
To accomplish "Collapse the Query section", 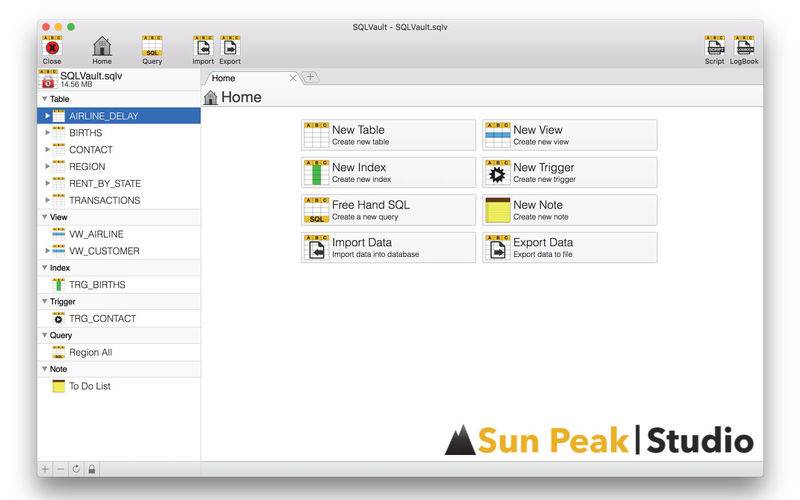I will (x=44, y=335).
